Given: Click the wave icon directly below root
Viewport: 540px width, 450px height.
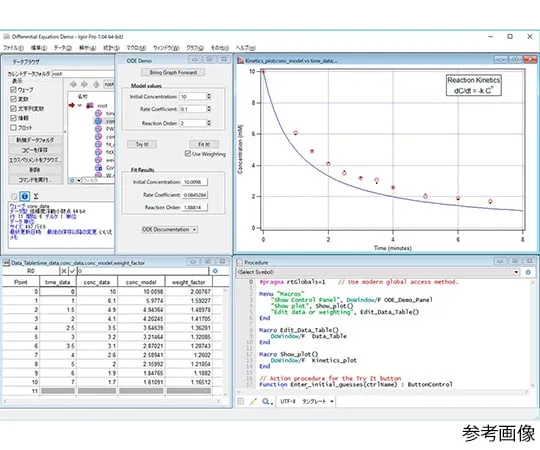Looking at the screenshot, I should pos(98,113).
